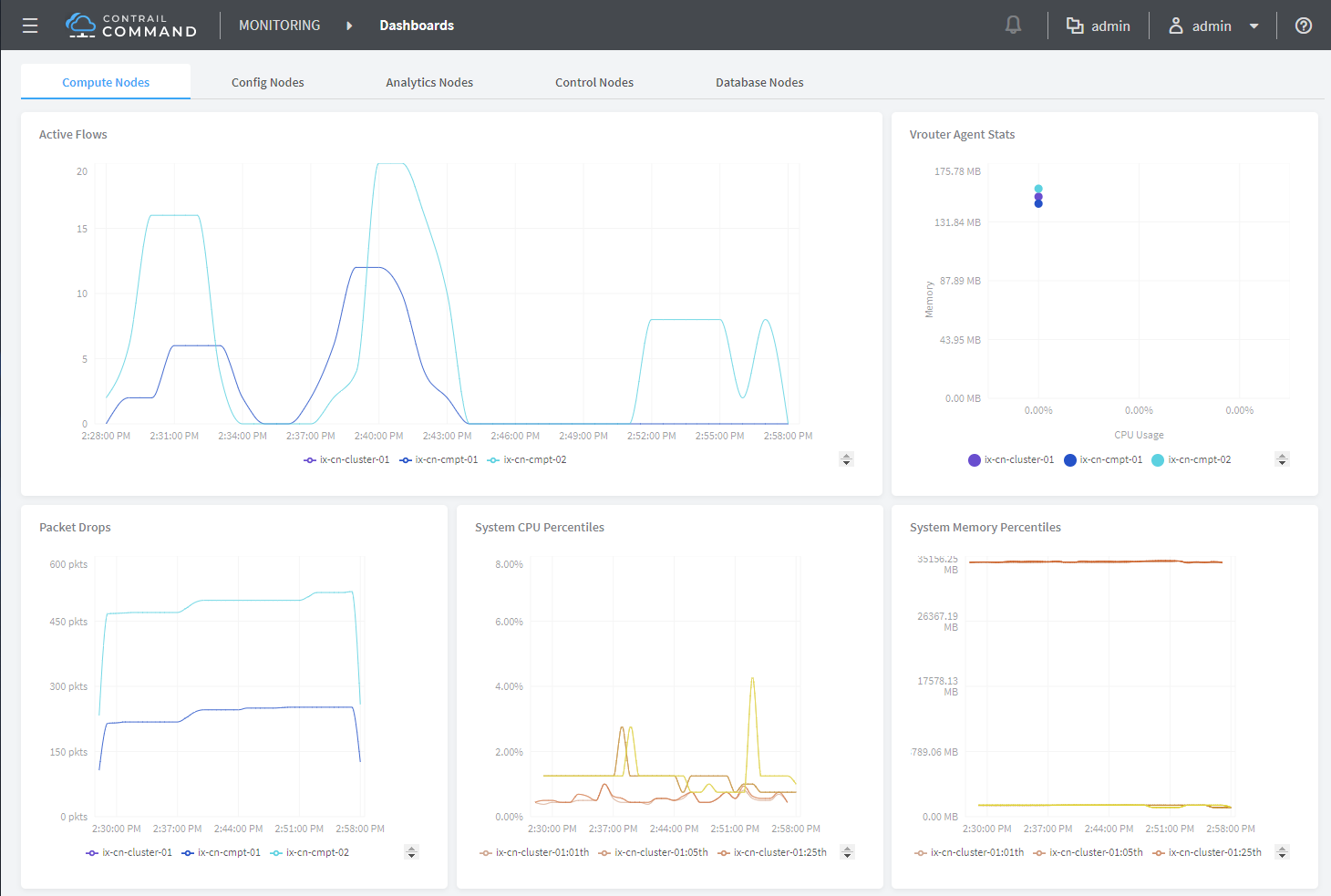Expand the admin user dropdown arrow
Screen dimensions: 1331x896
point(1254,26)
